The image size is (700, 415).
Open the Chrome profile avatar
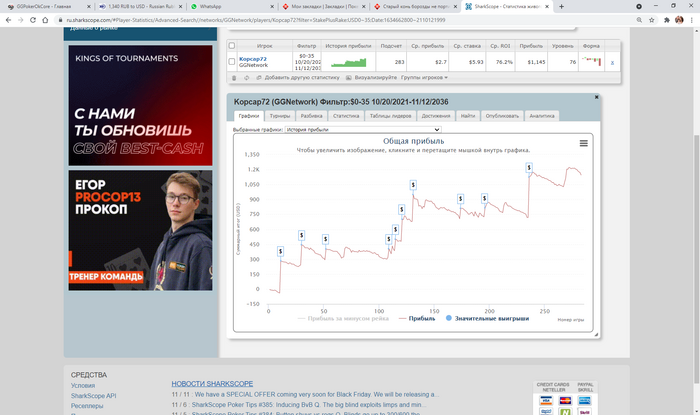679,20
